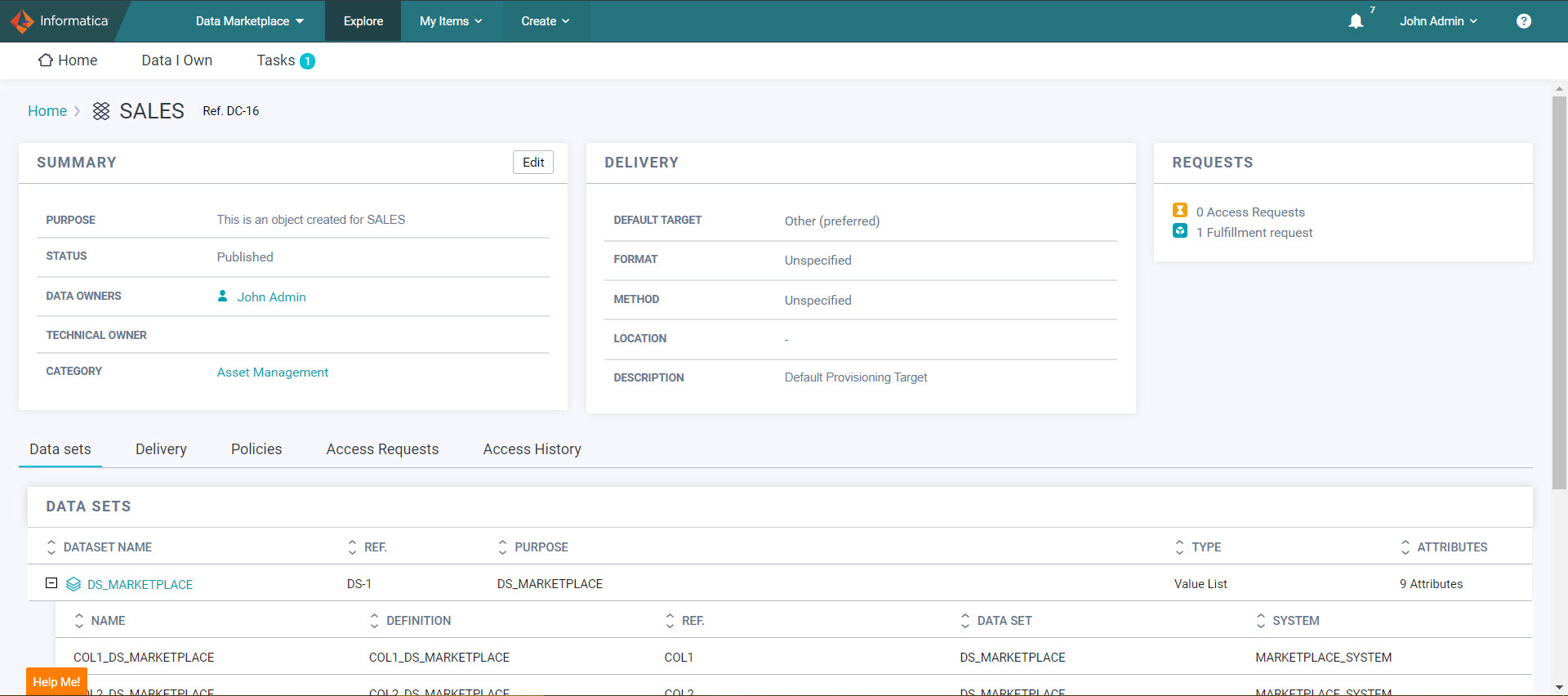
Task: Click the Published status value
Action: click(x=245, y=257)
